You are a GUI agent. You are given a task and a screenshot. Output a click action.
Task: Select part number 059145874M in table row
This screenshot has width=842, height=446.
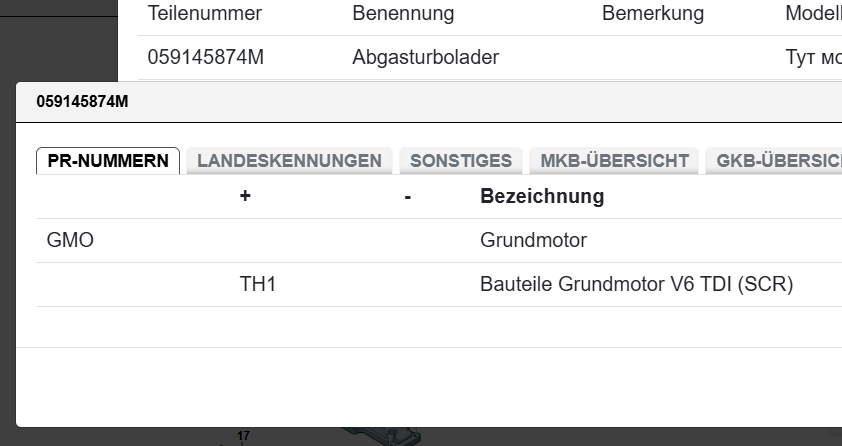pos(205,58)
